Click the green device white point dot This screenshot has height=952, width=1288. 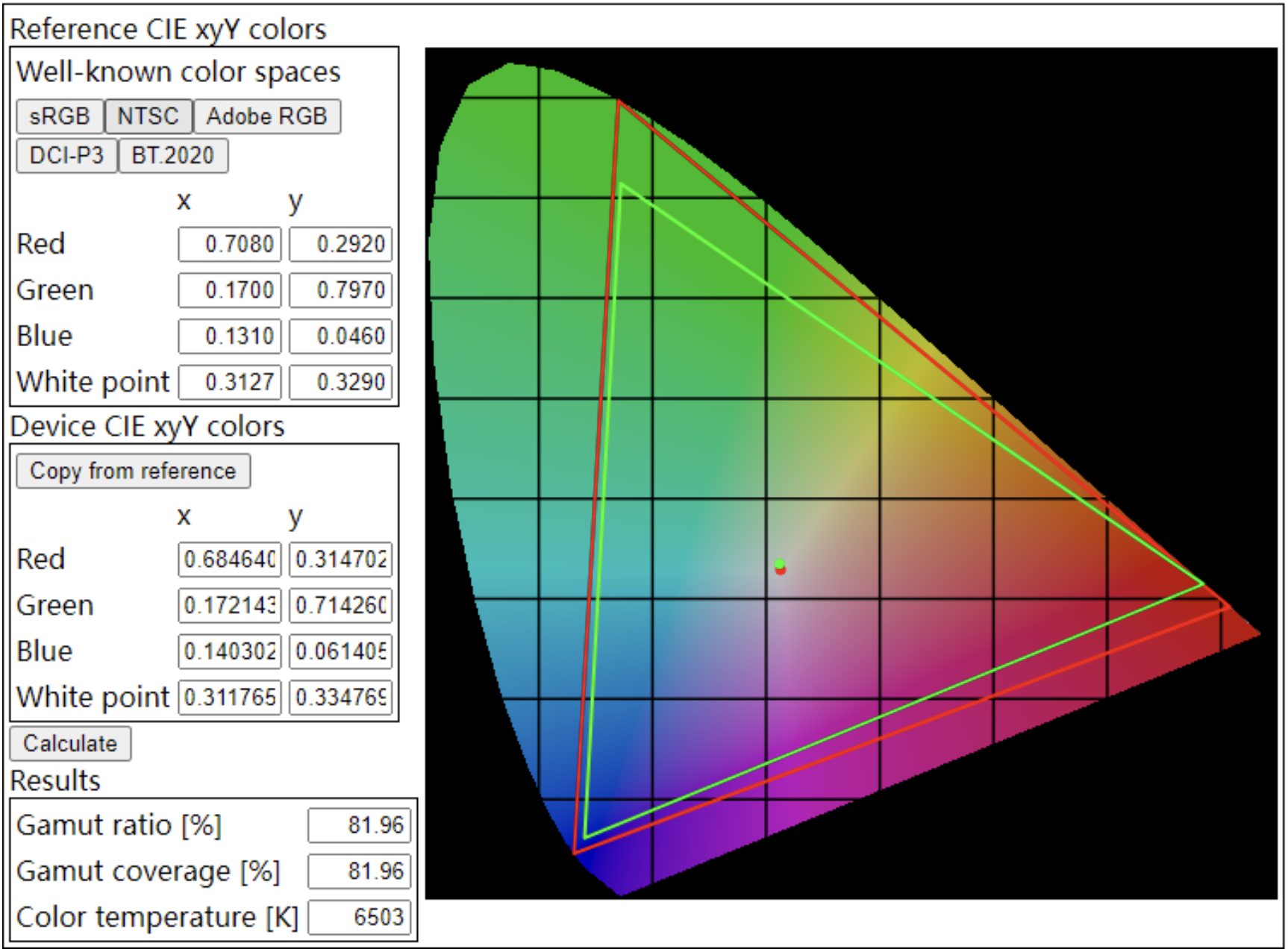pos(780,564)
